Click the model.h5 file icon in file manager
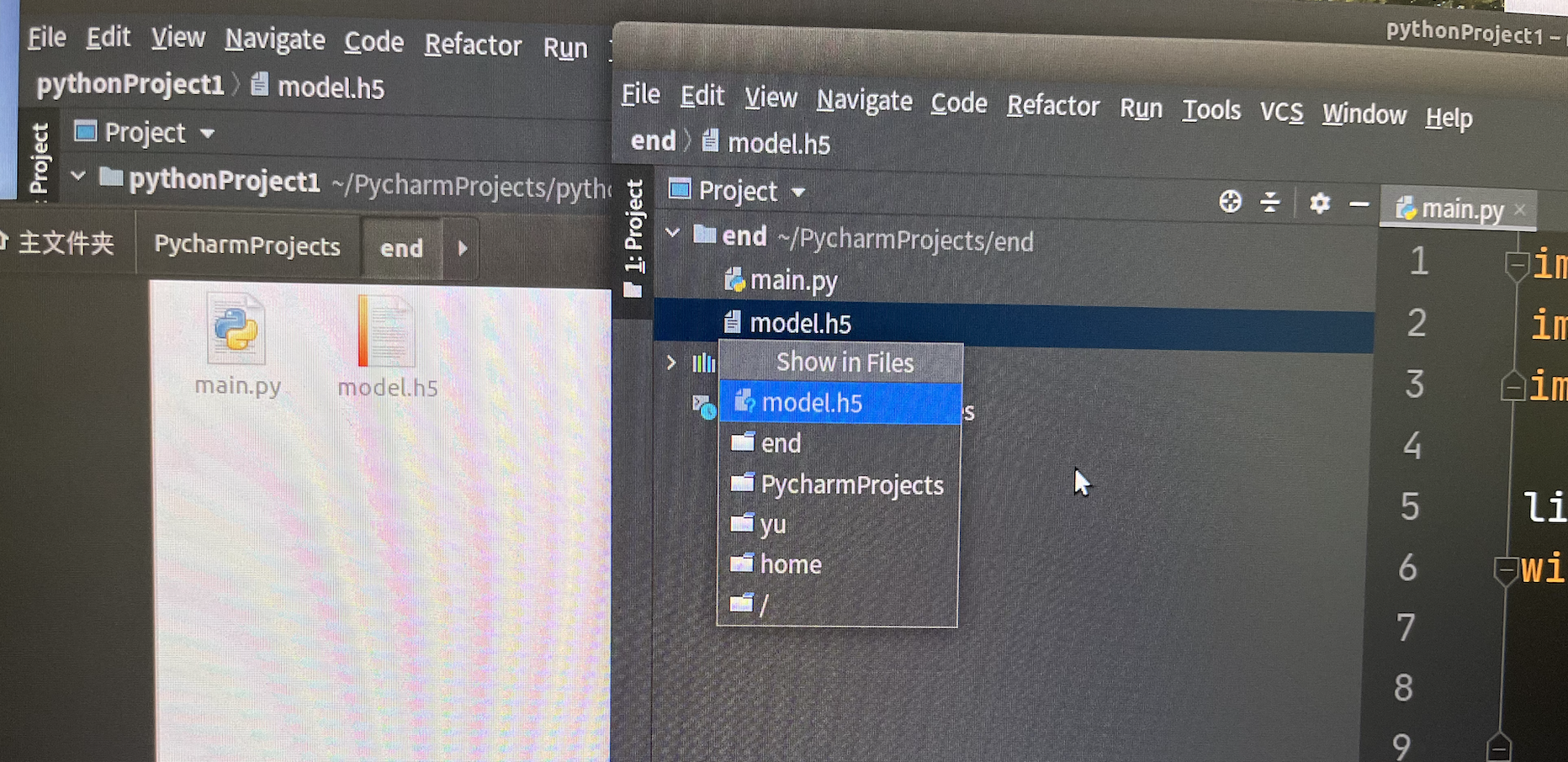This screenshot has height=762, width=1568. point(386,331)
